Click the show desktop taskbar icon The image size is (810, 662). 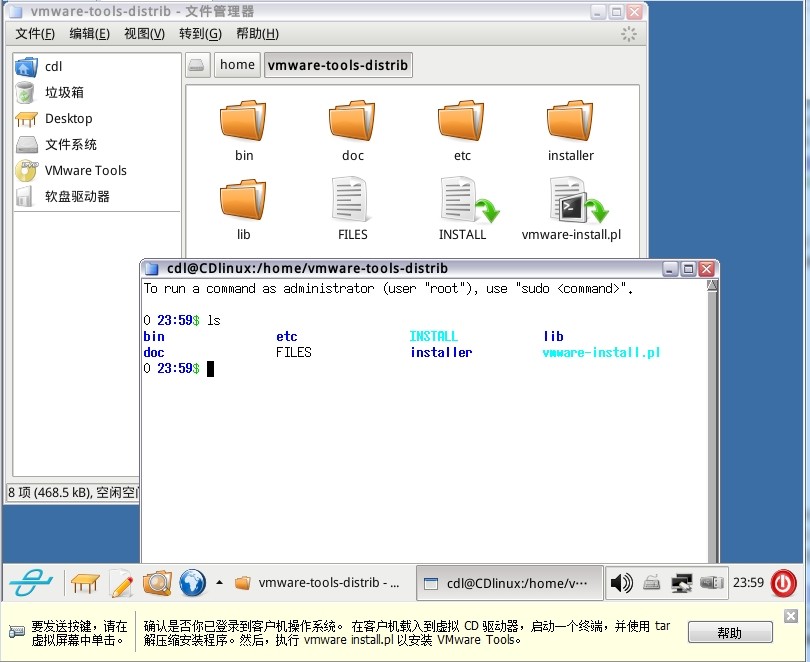pos(85,583)
